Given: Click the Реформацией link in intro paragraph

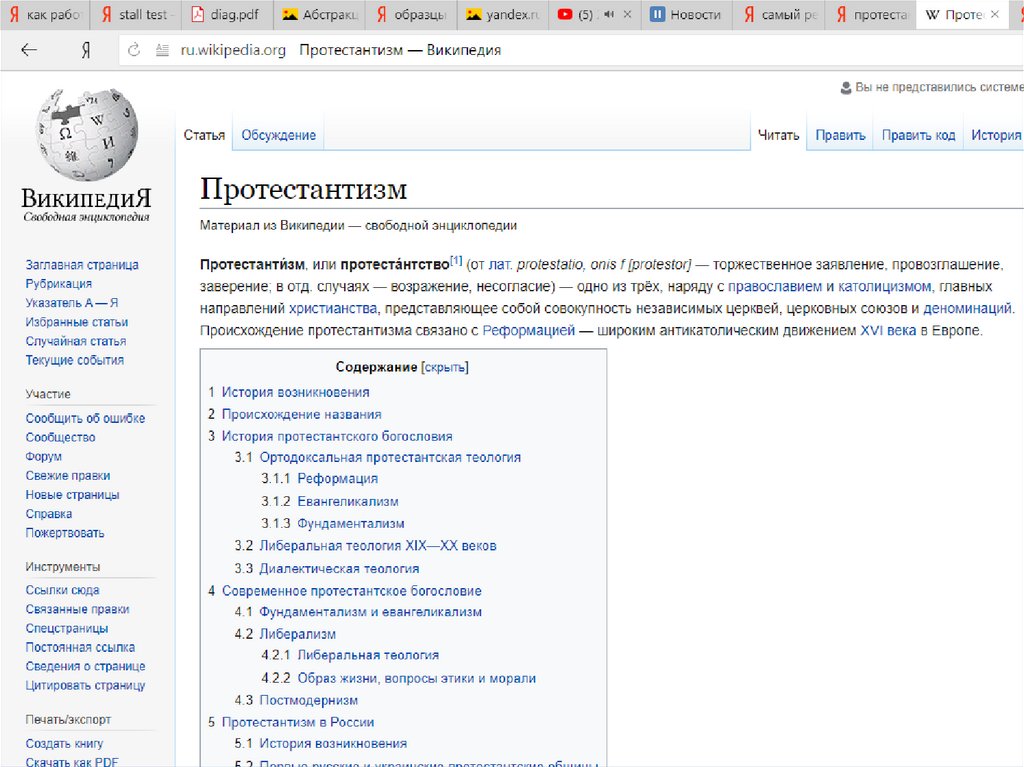Looking at the screenshot, I should click(528, 329).
